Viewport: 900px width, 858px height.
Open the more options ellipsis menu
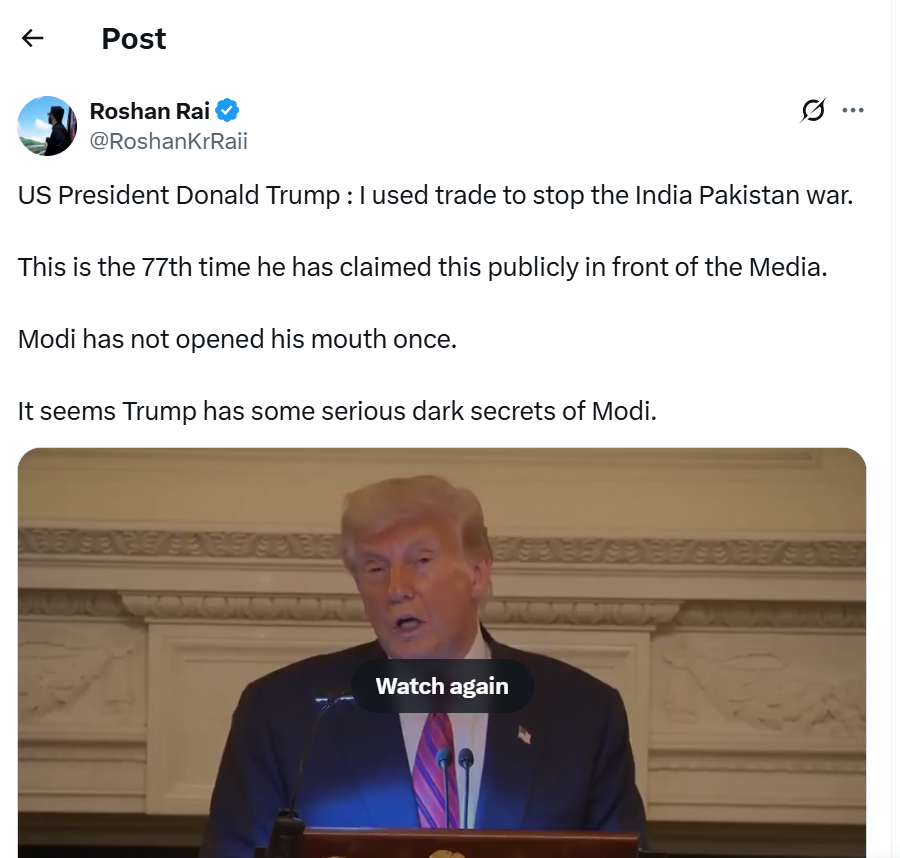pos(853,110)
